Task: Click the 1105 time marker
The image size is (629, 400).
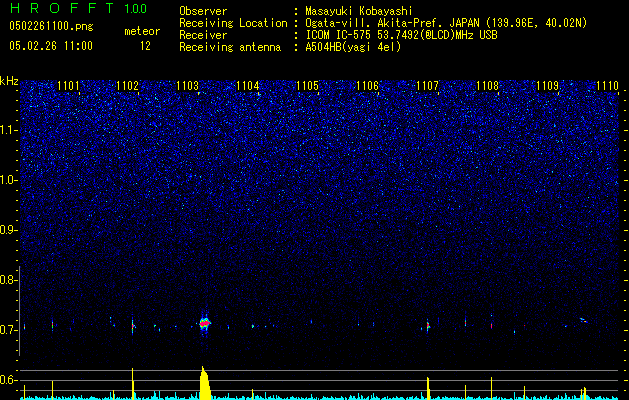Action: [x=307, y=86]
